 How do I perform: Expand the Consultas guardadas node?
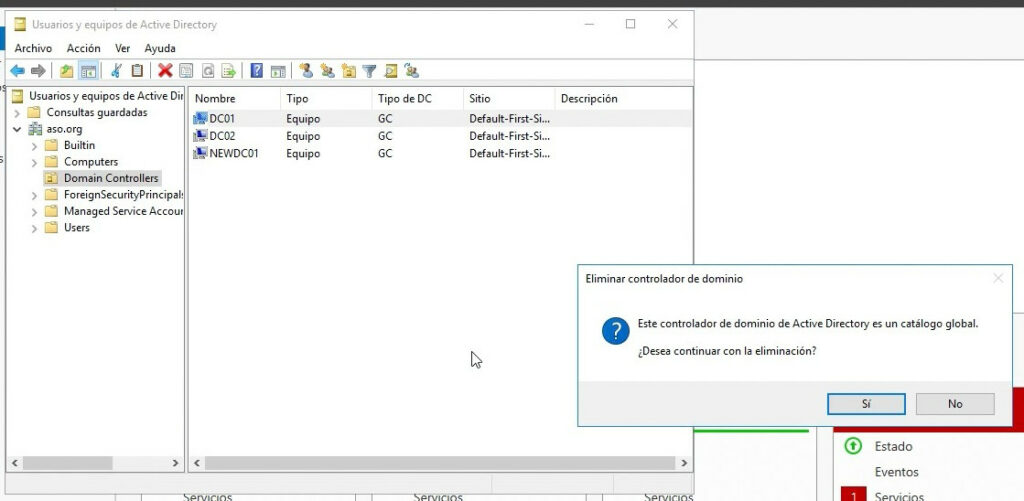pyautogui.click(x=17, y=113)
